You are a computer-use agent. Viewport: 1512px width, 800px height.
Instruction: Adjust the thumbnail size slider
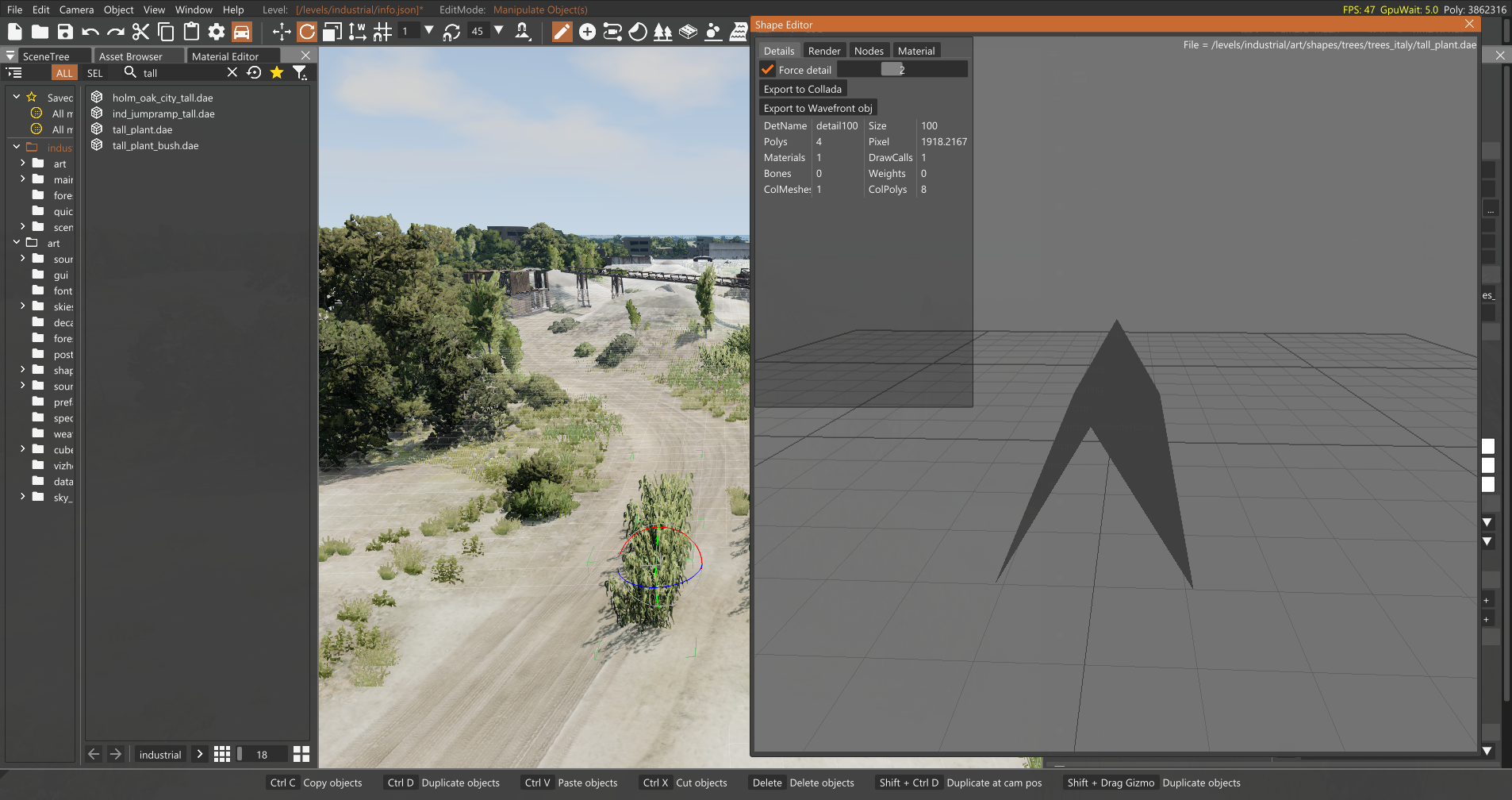262,755
